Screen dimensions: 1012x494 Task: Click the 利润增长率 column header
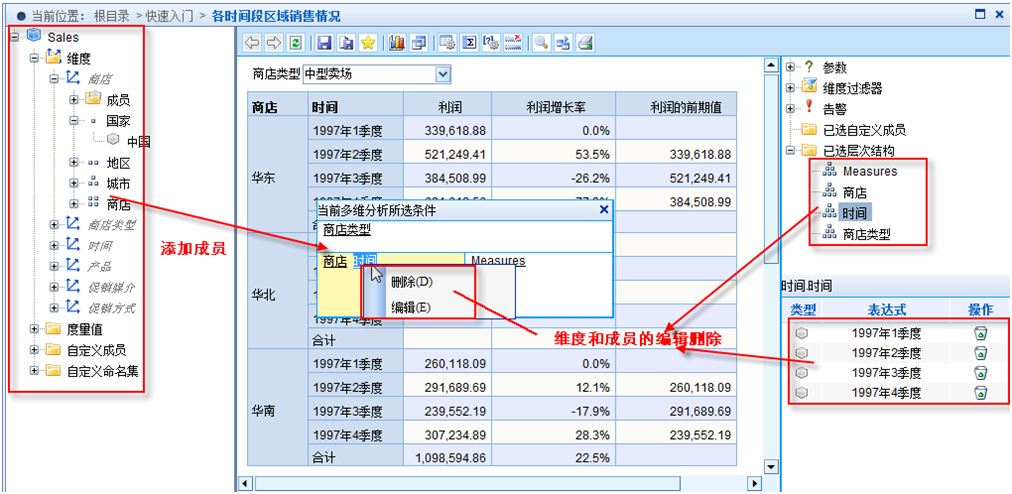(553, 105)
